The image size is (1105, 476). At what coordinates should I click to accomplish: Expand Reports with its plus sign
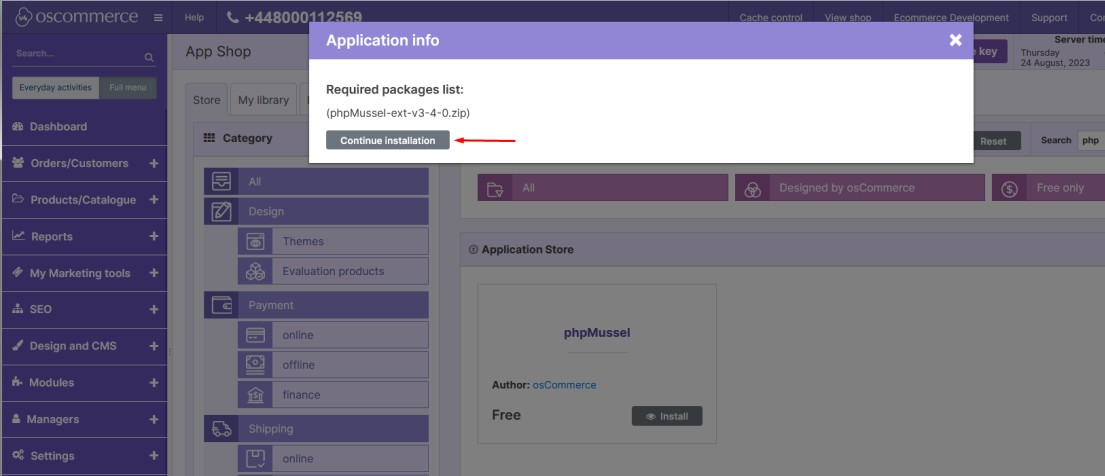(154, 236)
